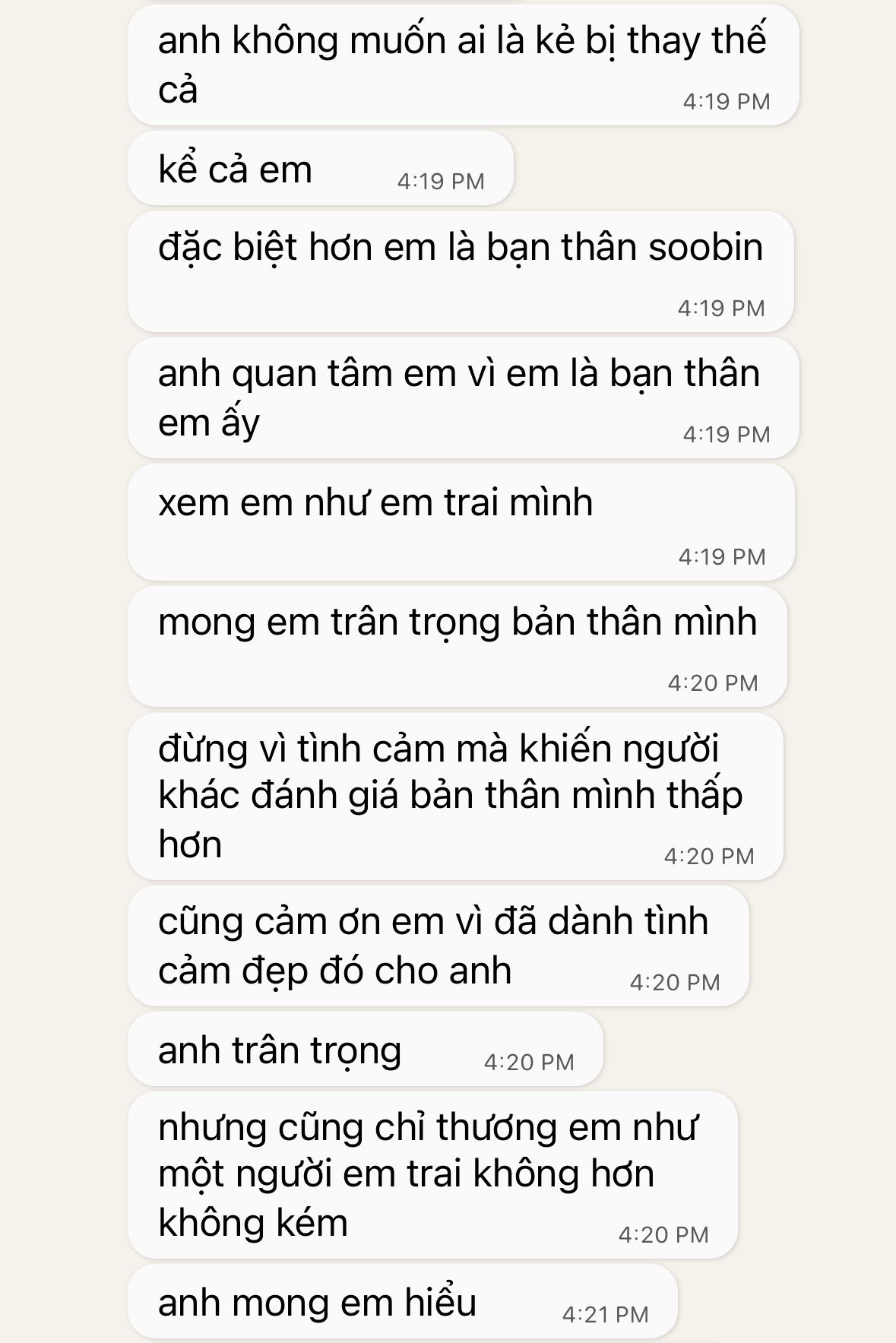Click timestamp of 'thay thế cả' message

pyautogui.click(x=727, y=101)
